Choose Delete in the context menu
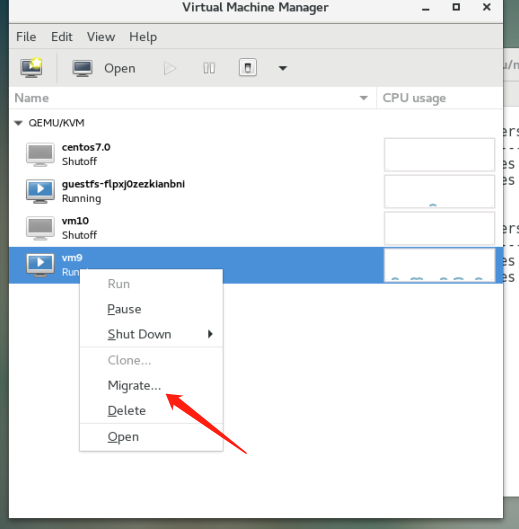519x529 pixels. pyautogui.click(x=151, y=411)
